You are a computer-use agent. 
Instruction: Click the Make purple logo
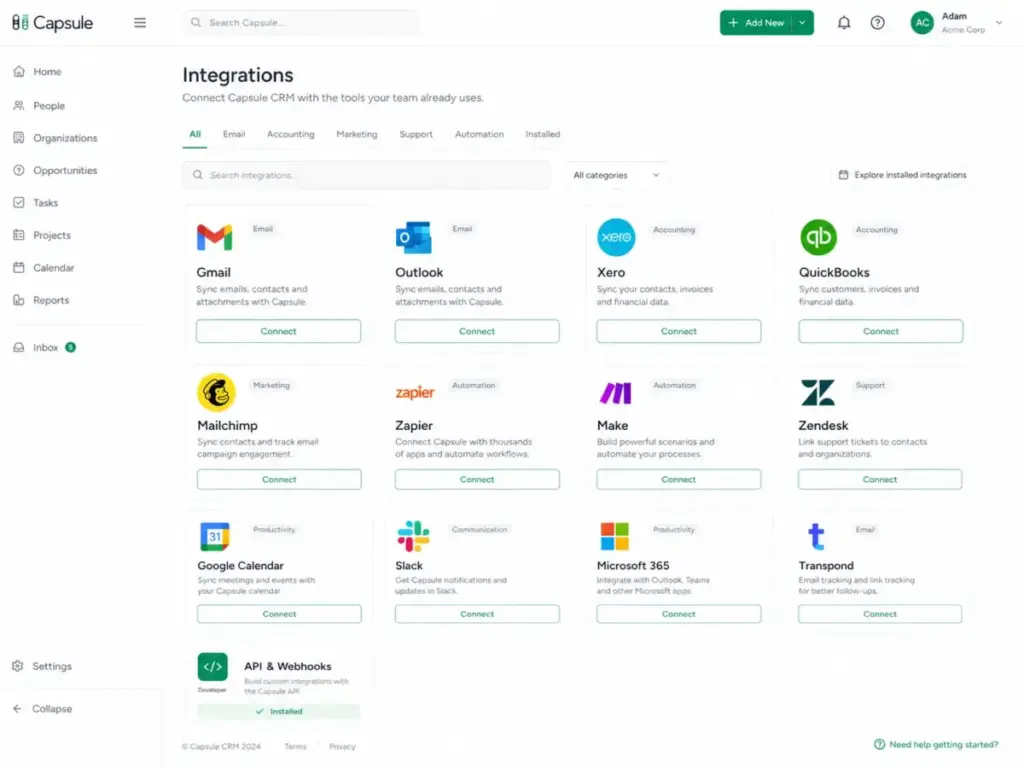tap(615, 392)
